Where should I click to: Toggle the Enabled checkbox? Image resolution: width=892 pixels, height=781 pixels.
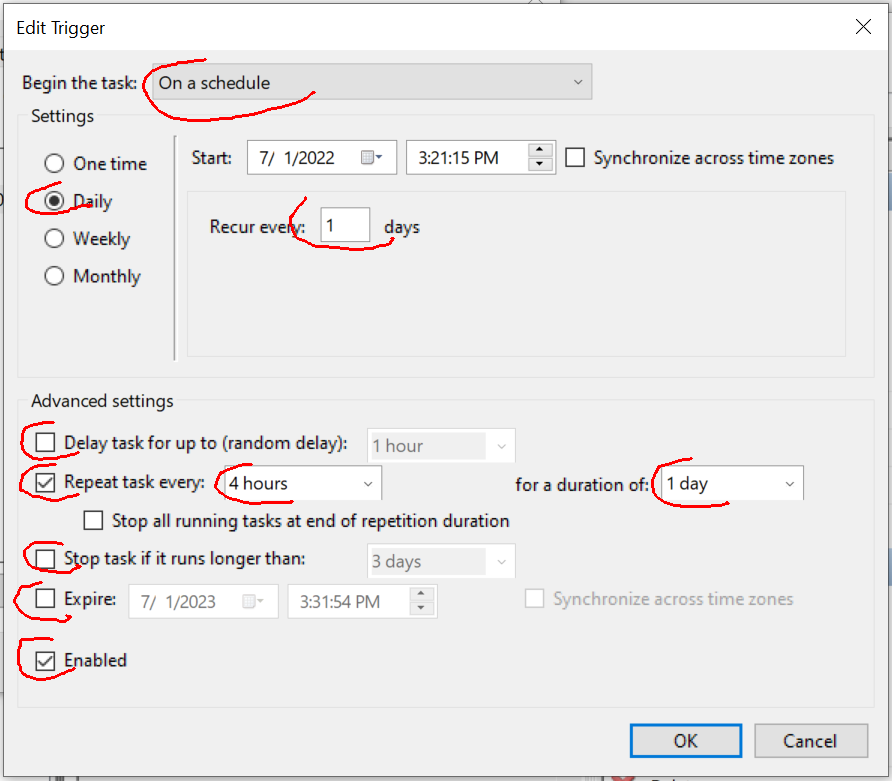pyautogui.click(x=45, y=660)
